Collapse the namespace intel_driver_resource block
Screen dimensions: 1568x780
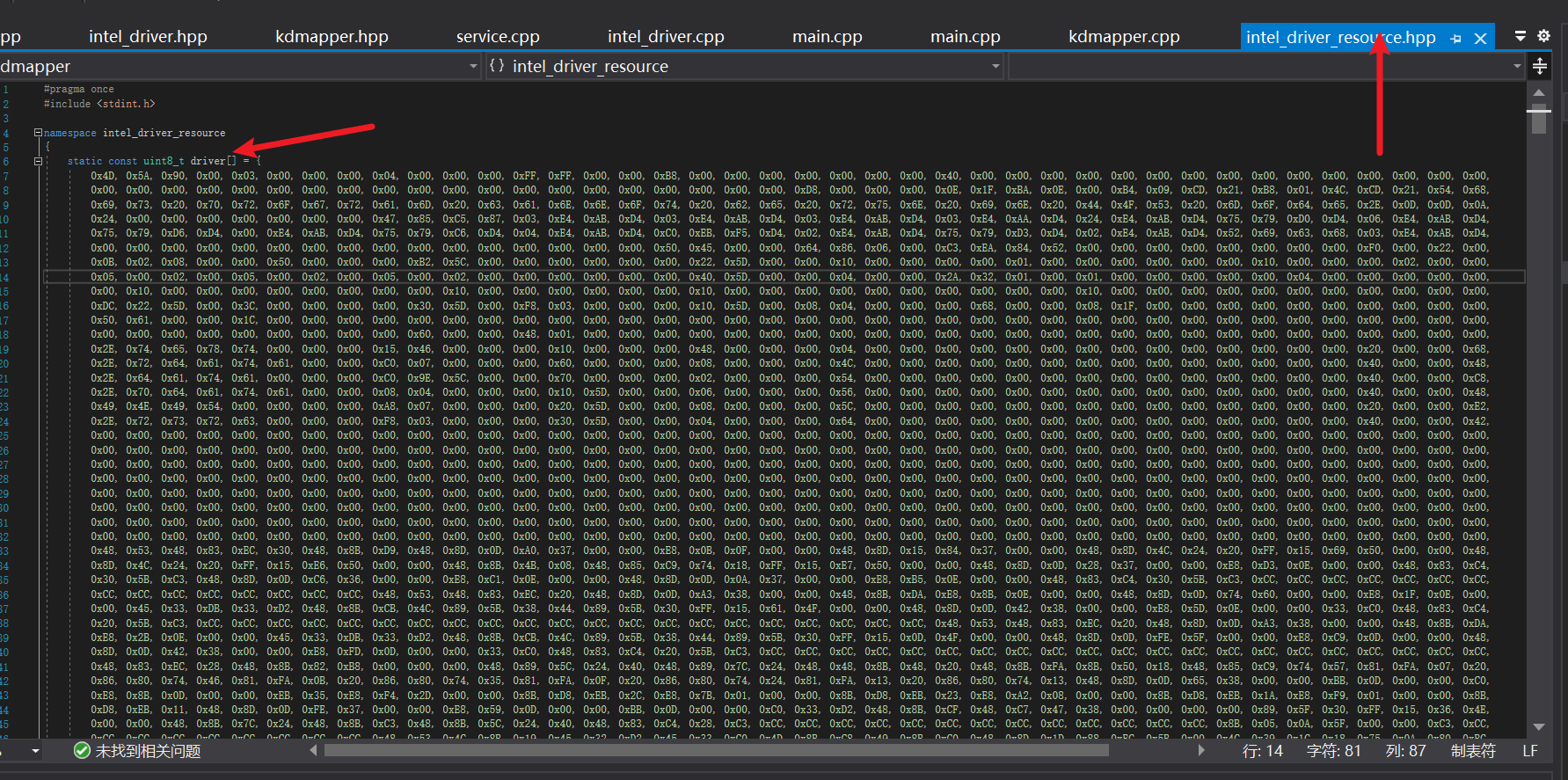[x=38, y=133]
